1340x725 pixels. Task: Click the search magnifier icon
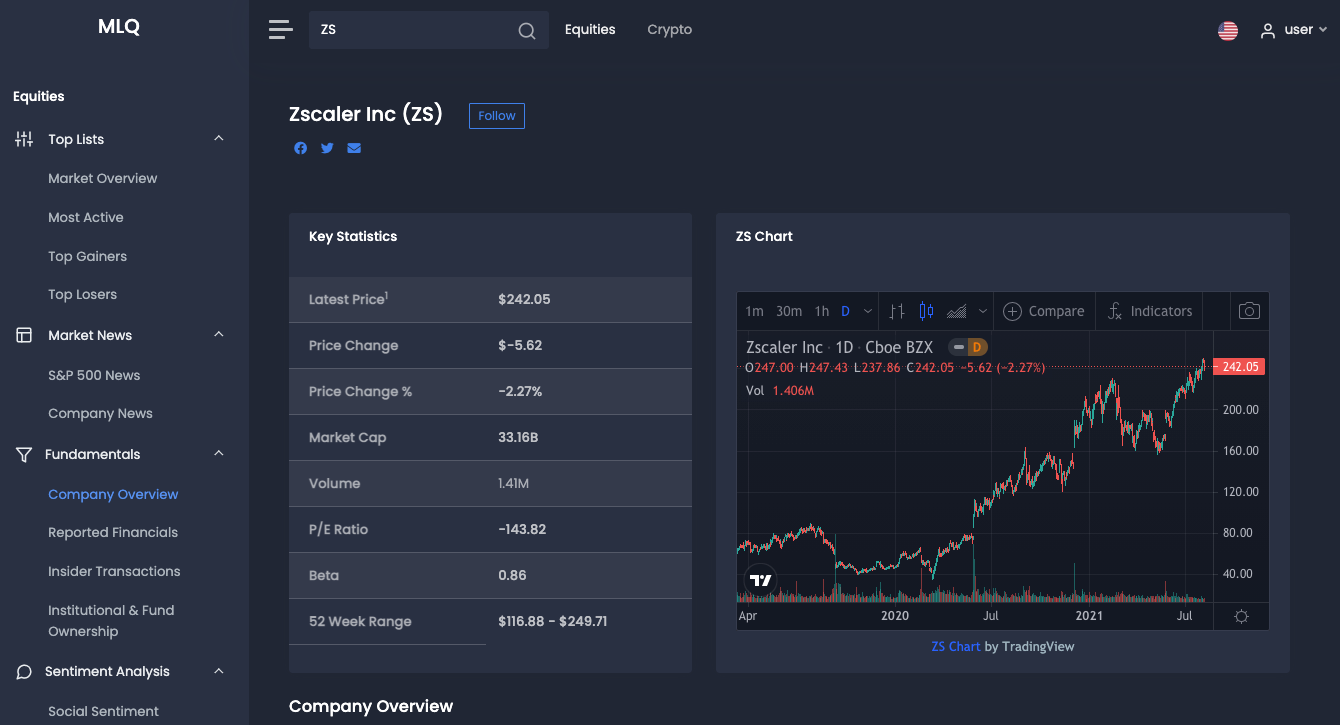point(527,31)
